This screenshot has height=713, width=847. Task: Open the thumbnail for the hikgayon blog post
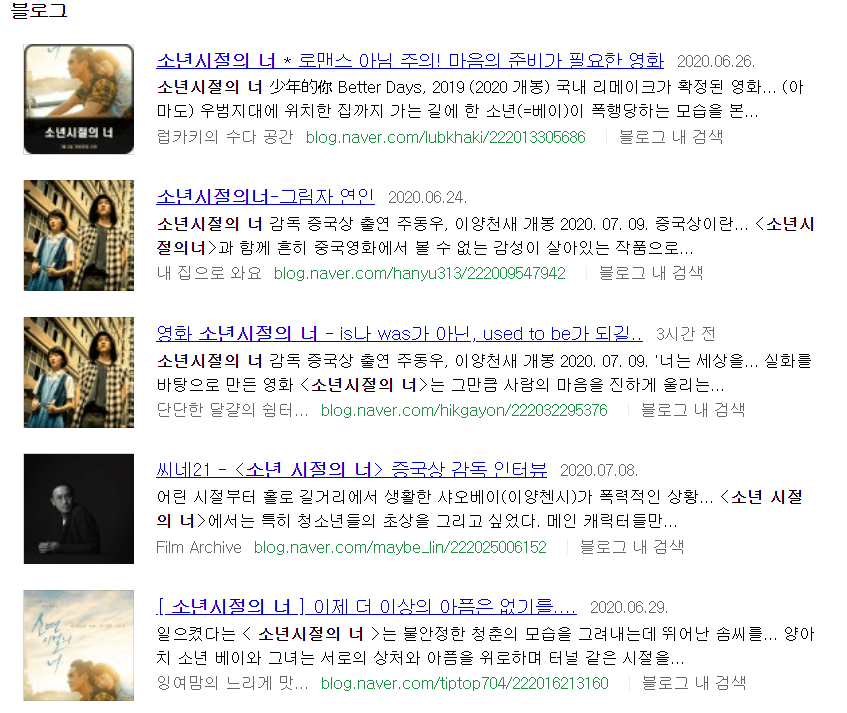coord(79,372)
